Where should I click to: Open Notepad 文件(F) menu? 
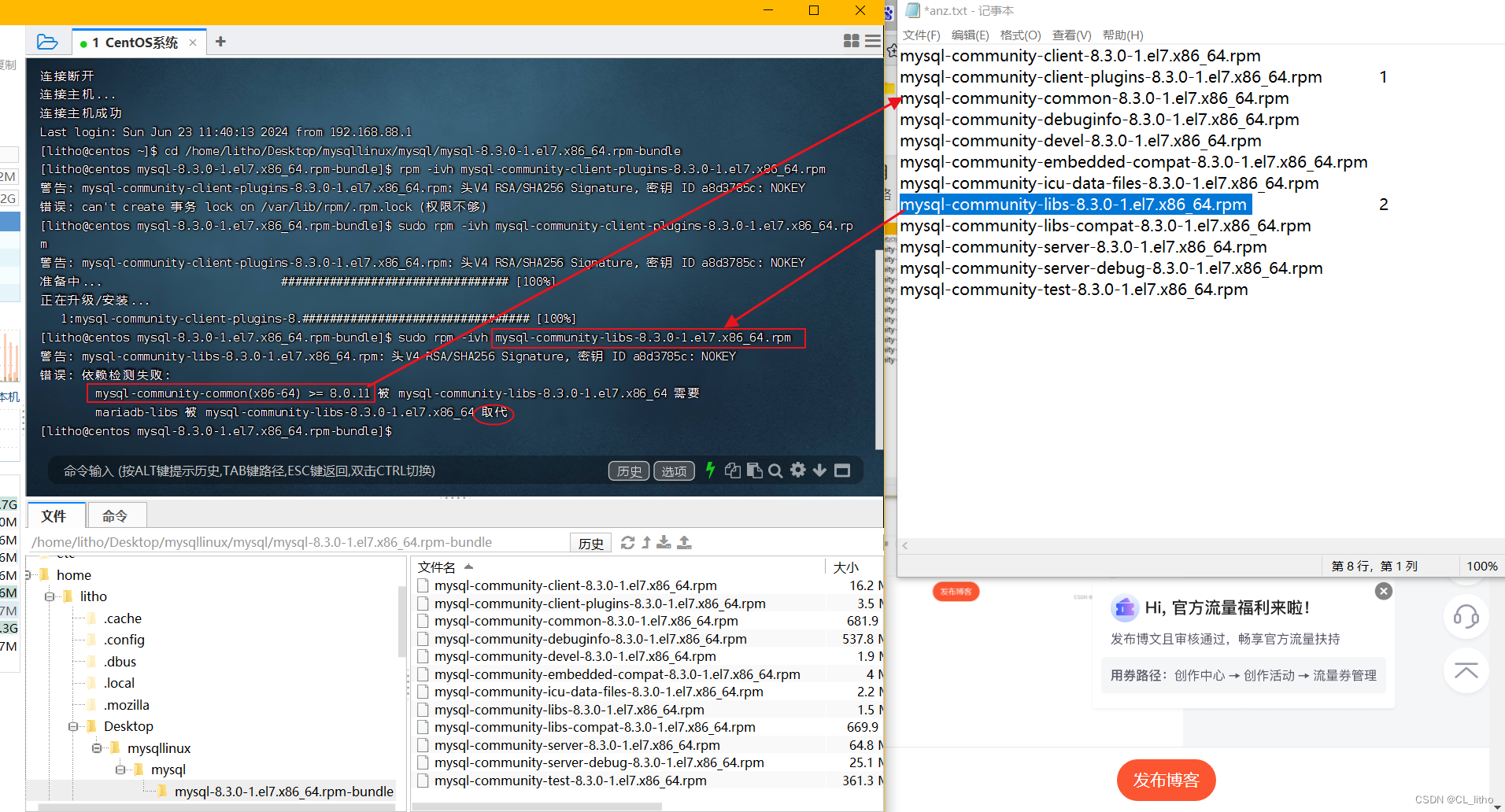pyautogui.click(x=921, y=35)
